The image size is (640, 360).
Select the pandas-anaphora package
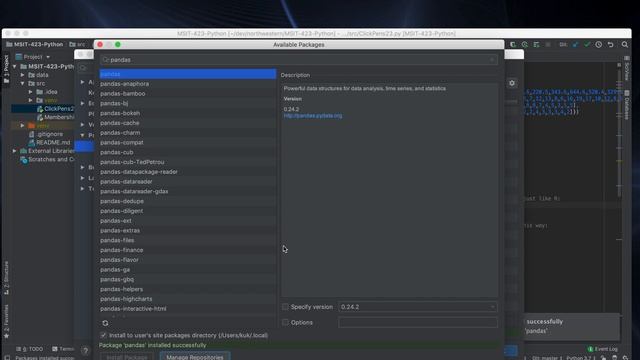pos(188,84)
